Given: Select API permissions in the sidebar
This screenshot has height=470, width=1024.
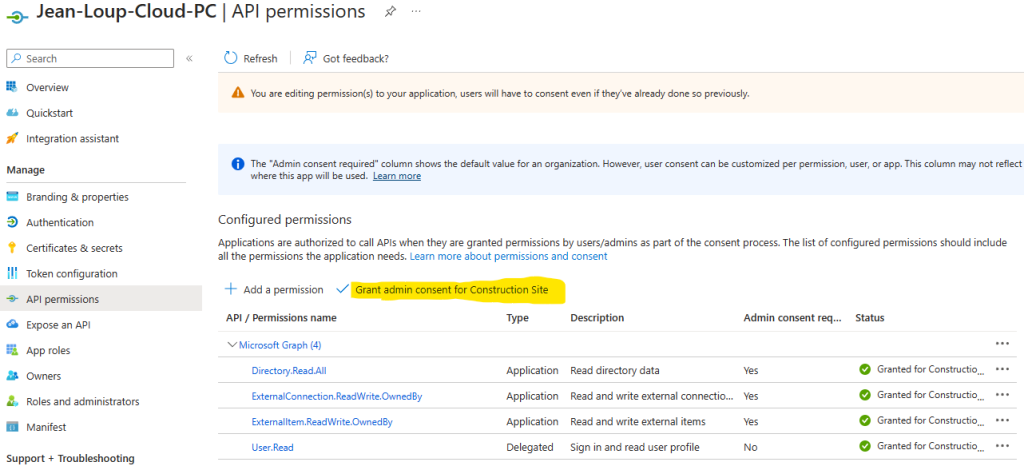Looking at the screenshot, I should point(63,299).
